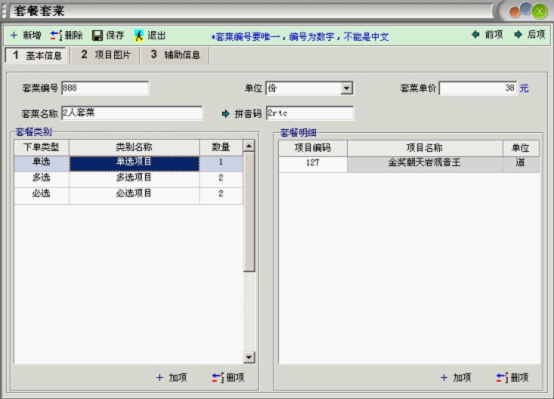The height and width of the screenshot is (399, 554).
Task: Click the green arrow beside 拼音码
Action: click(x=225, y=114)
